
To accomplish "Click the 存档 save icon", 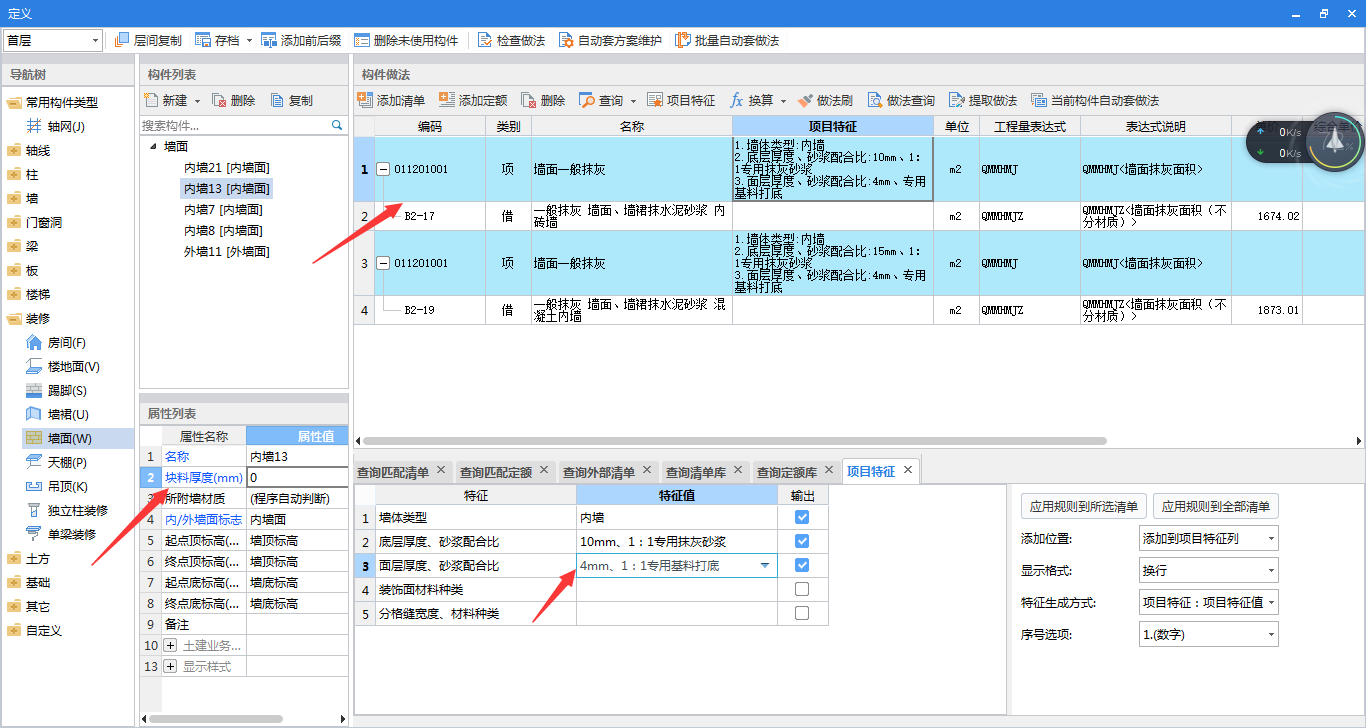I will (203, 40).
